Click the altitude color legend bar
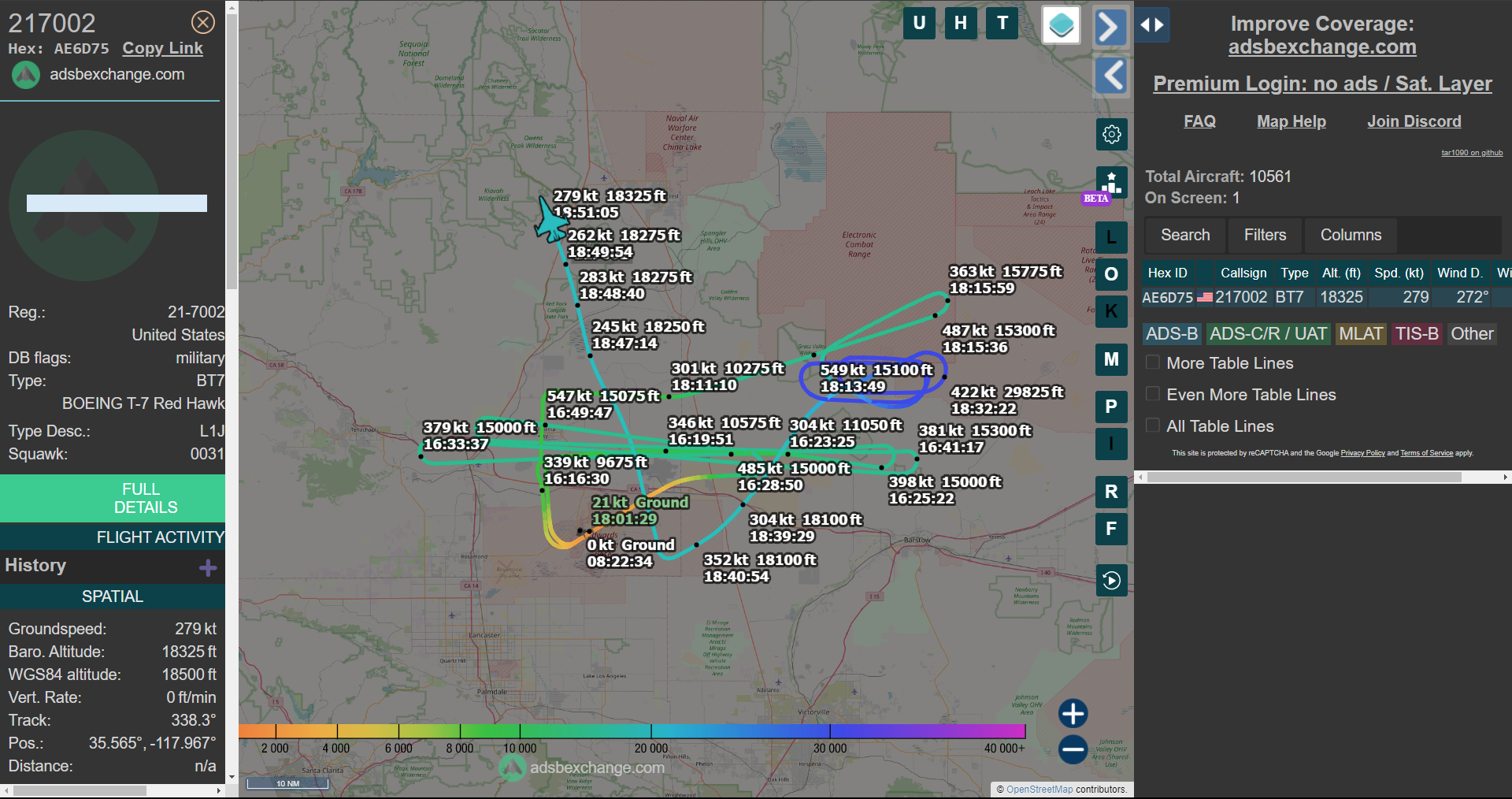Image resolution: width=1512 pixels, height=799 pixels. (632, 731)
